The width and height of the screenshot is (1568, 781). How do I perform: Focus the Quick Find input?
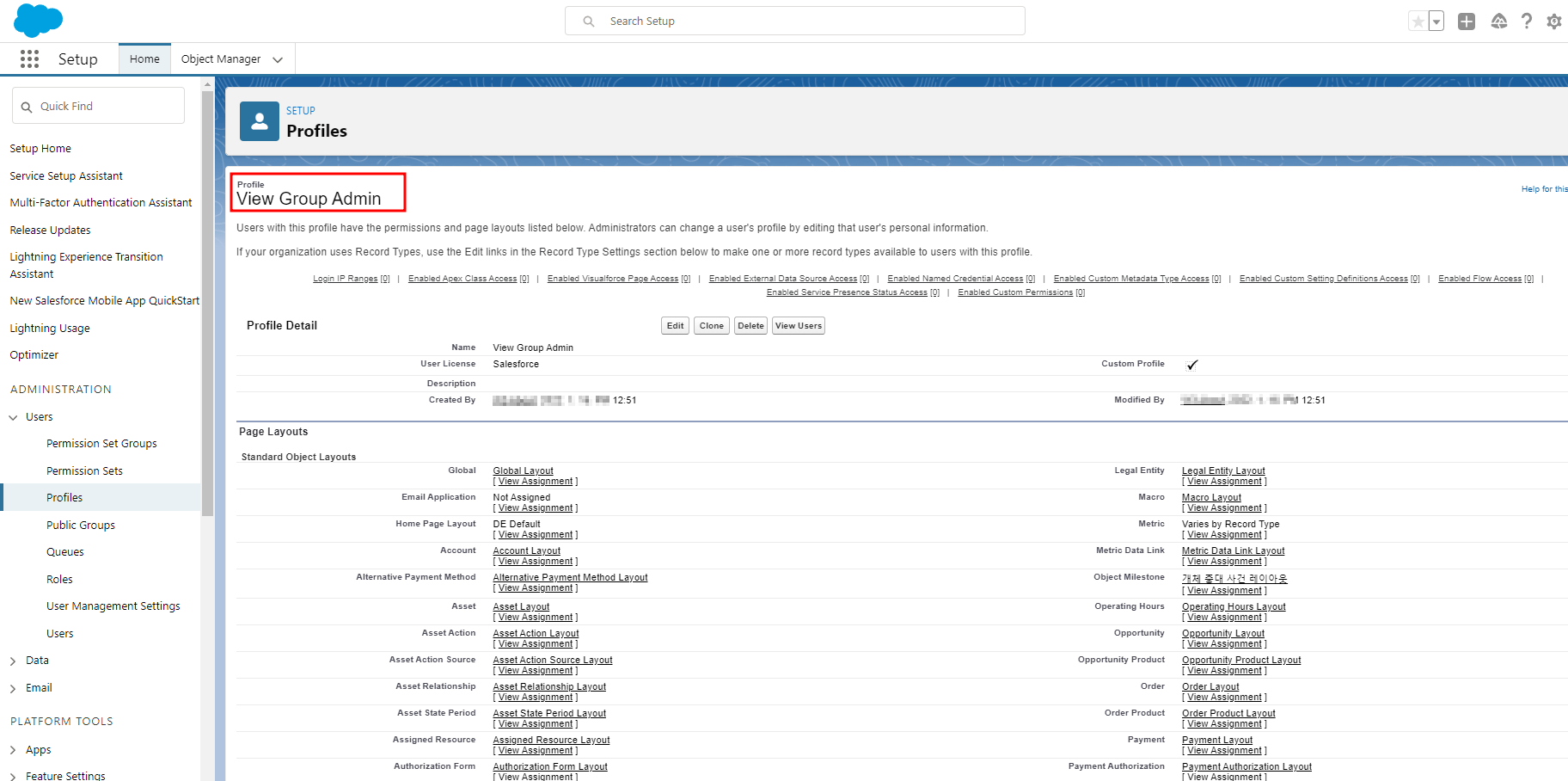[98, 106]
